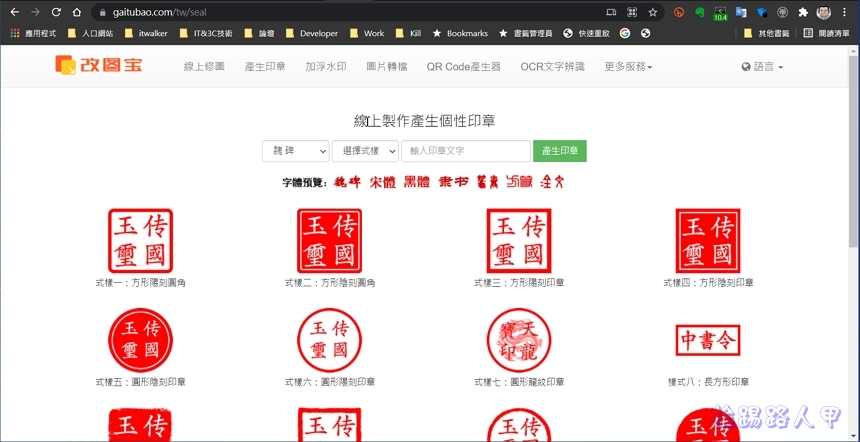The height and width of the screenshot is (442, 860).
Task: Open the starred Bookmarks shortcut
Action: 460,33
